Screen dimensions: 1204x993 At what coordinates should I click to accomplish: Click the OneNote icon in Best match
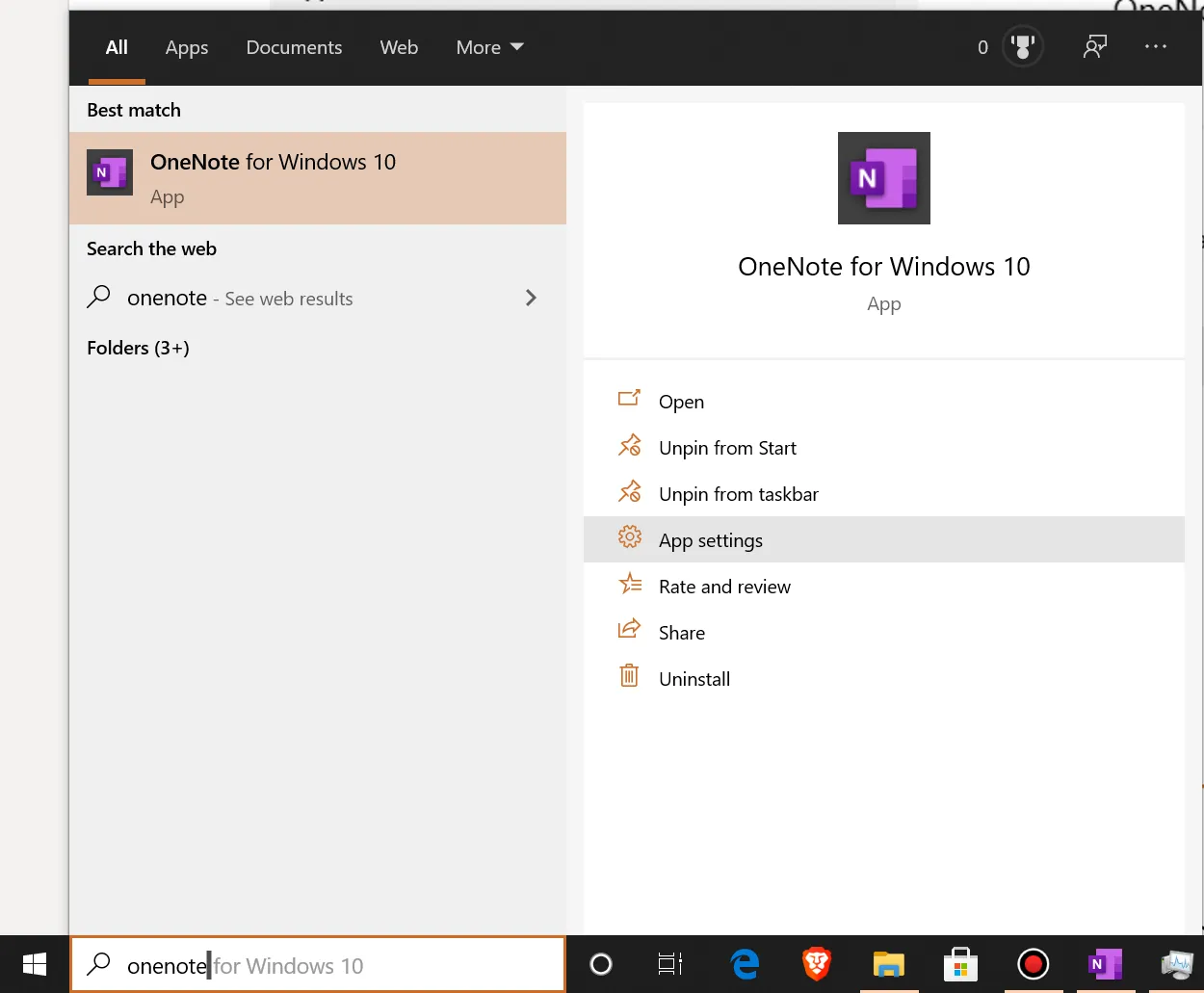coord(110,172)
